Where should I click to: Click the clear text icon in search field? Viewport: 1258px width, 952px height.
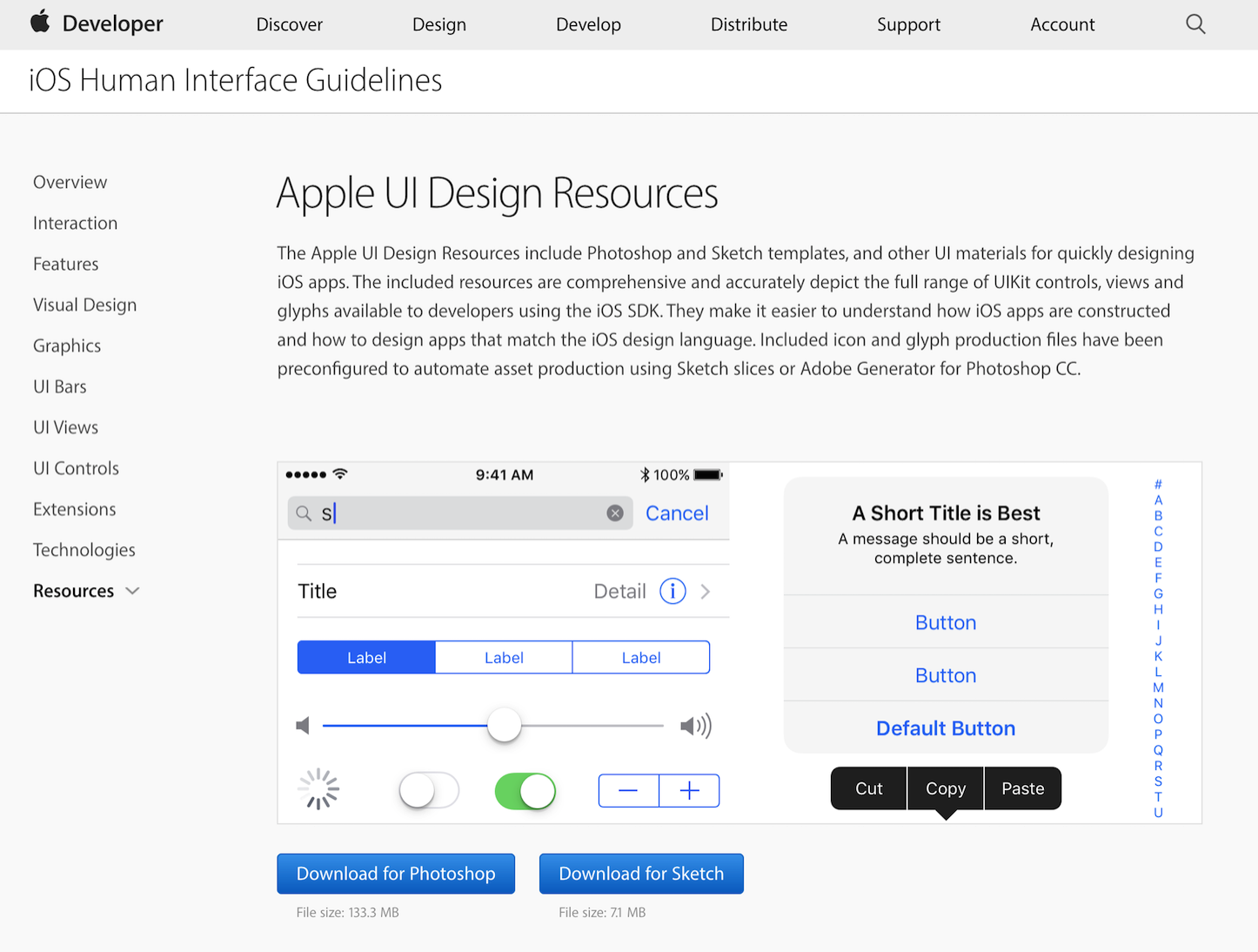[615, 513]
